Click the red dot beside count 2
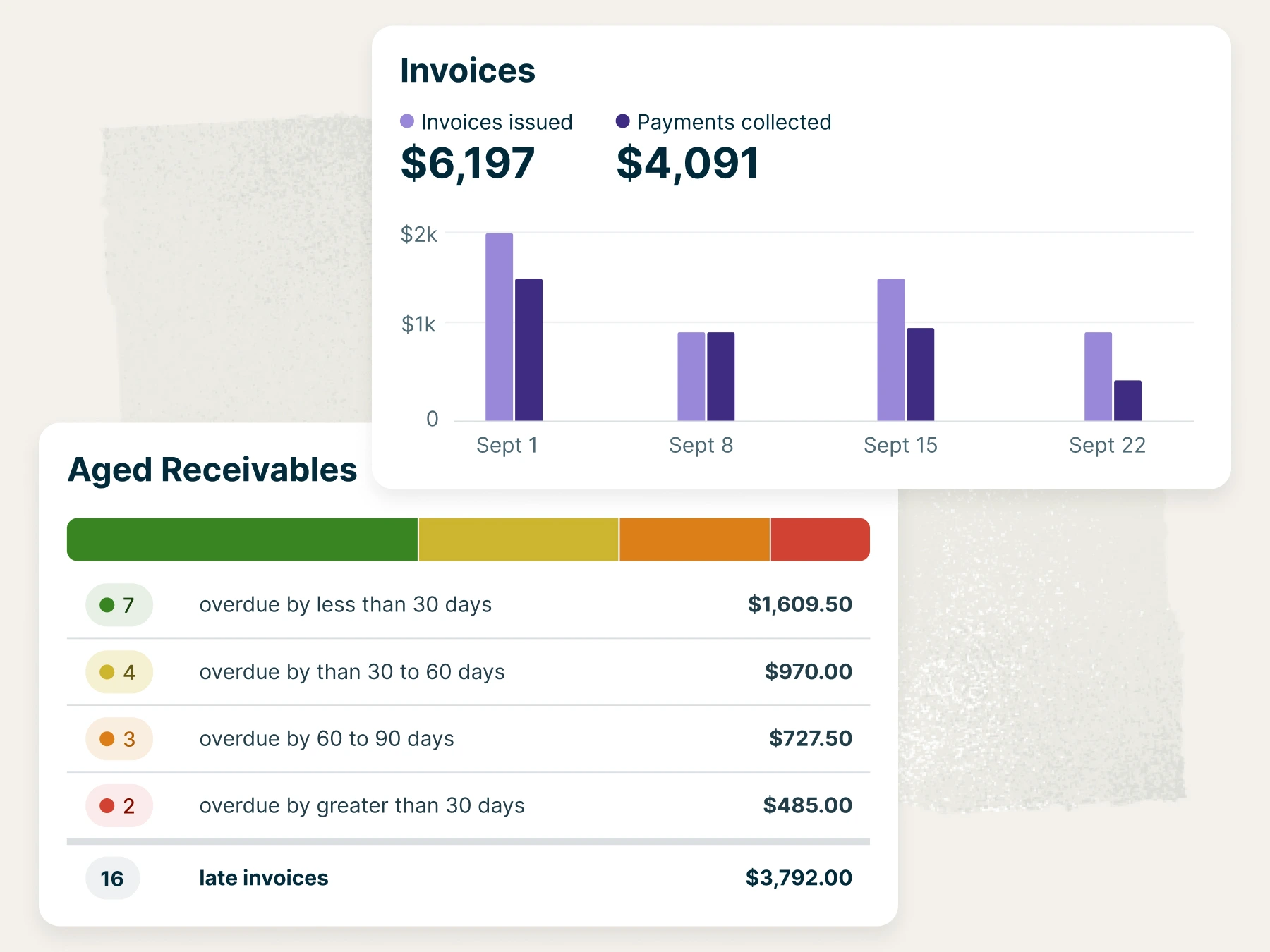 [106, 805]
